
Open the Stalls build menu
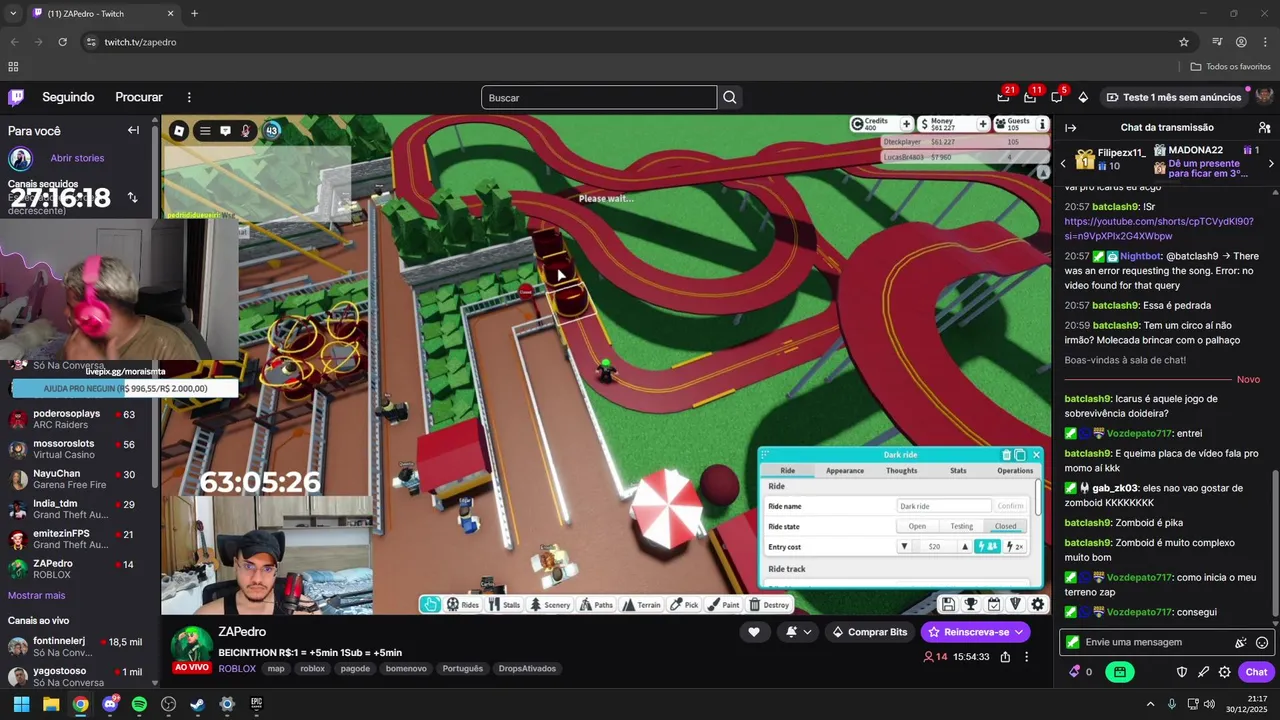tap(505, 604)
